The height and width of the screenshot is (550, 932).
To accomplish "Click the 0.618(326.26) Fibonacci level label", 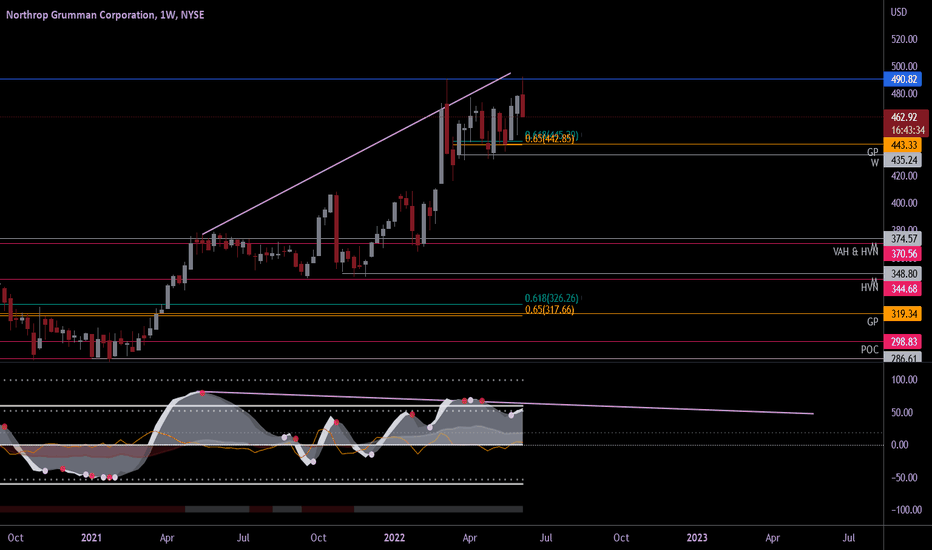I will click(x=551, y=298).
